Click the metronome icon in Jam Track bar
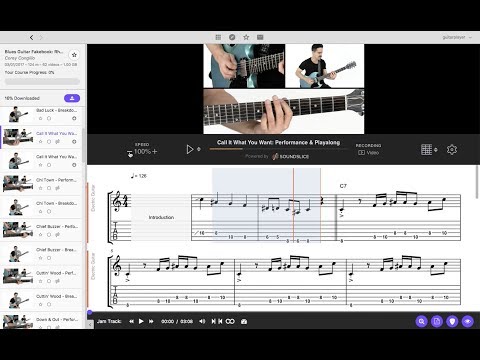The width and height of the screenshot is (480, 360). click(244, 321)
